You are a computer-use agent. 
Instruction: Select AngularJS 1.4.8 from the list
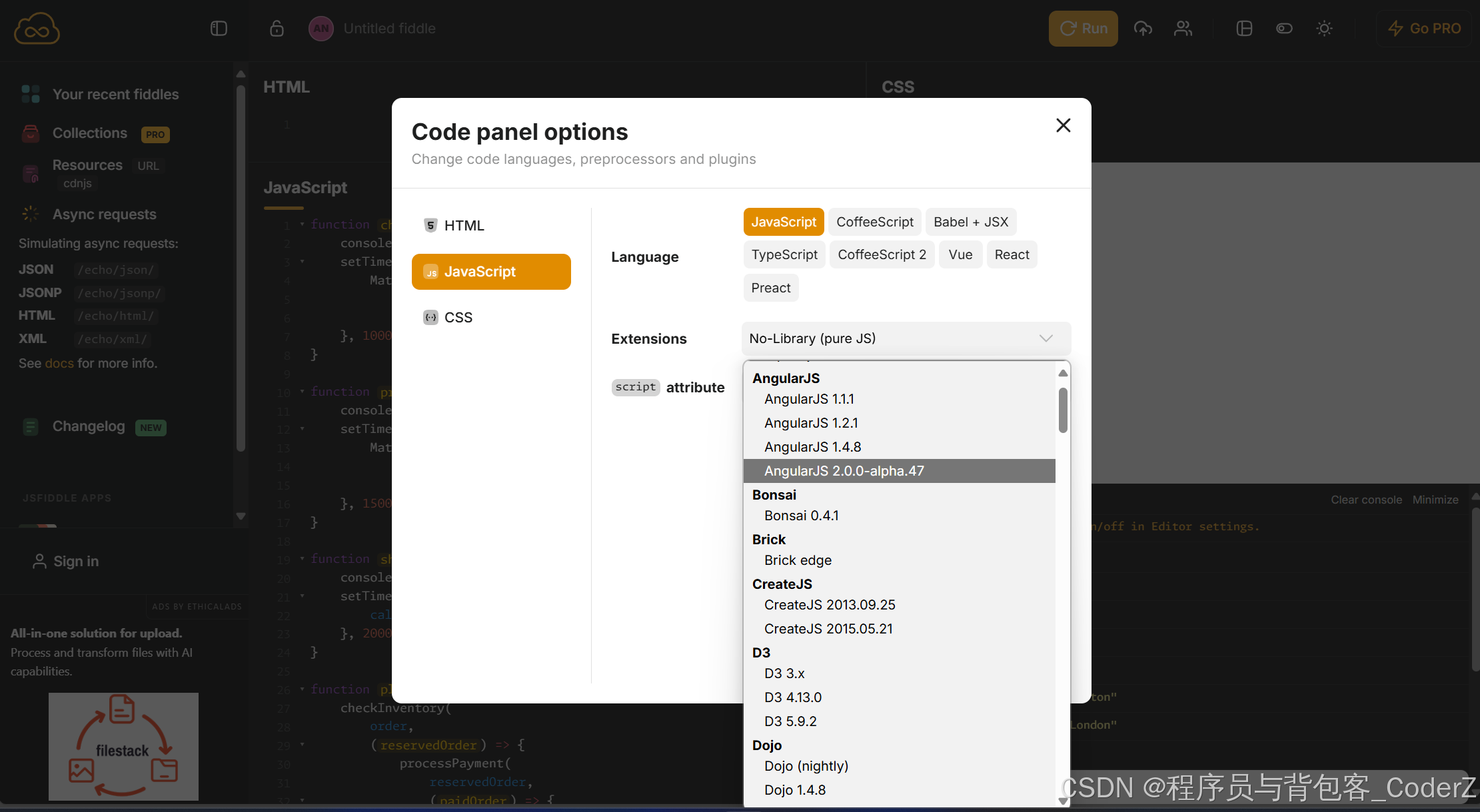812,447
